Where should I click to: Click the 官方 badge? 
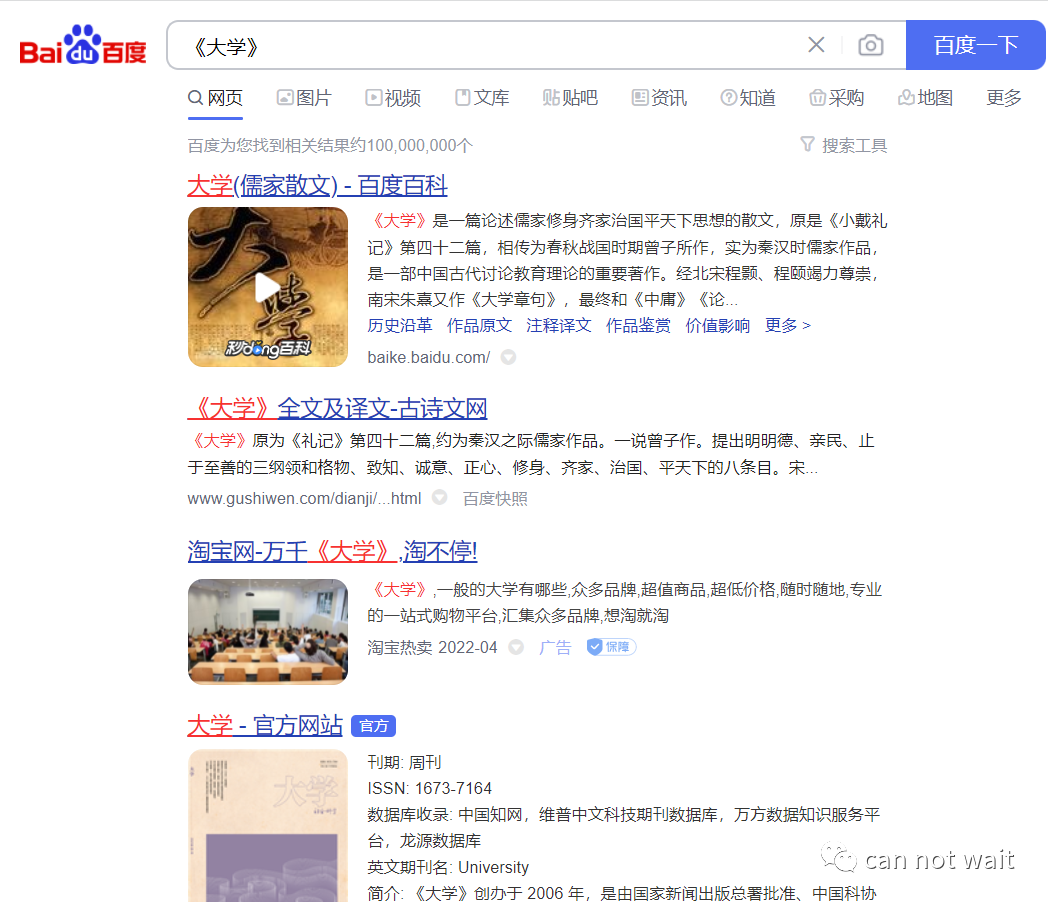374,726
